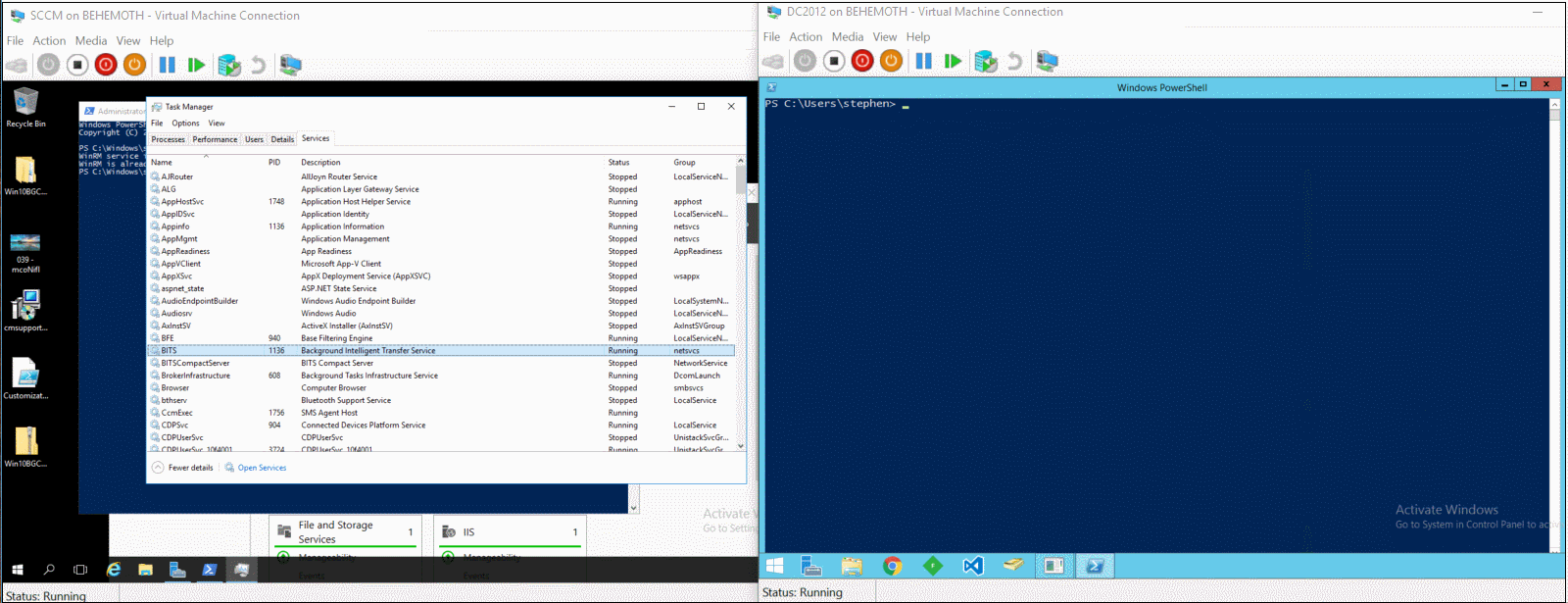Create a checkpoint for the DC2012 VM

tap(985, 61)
